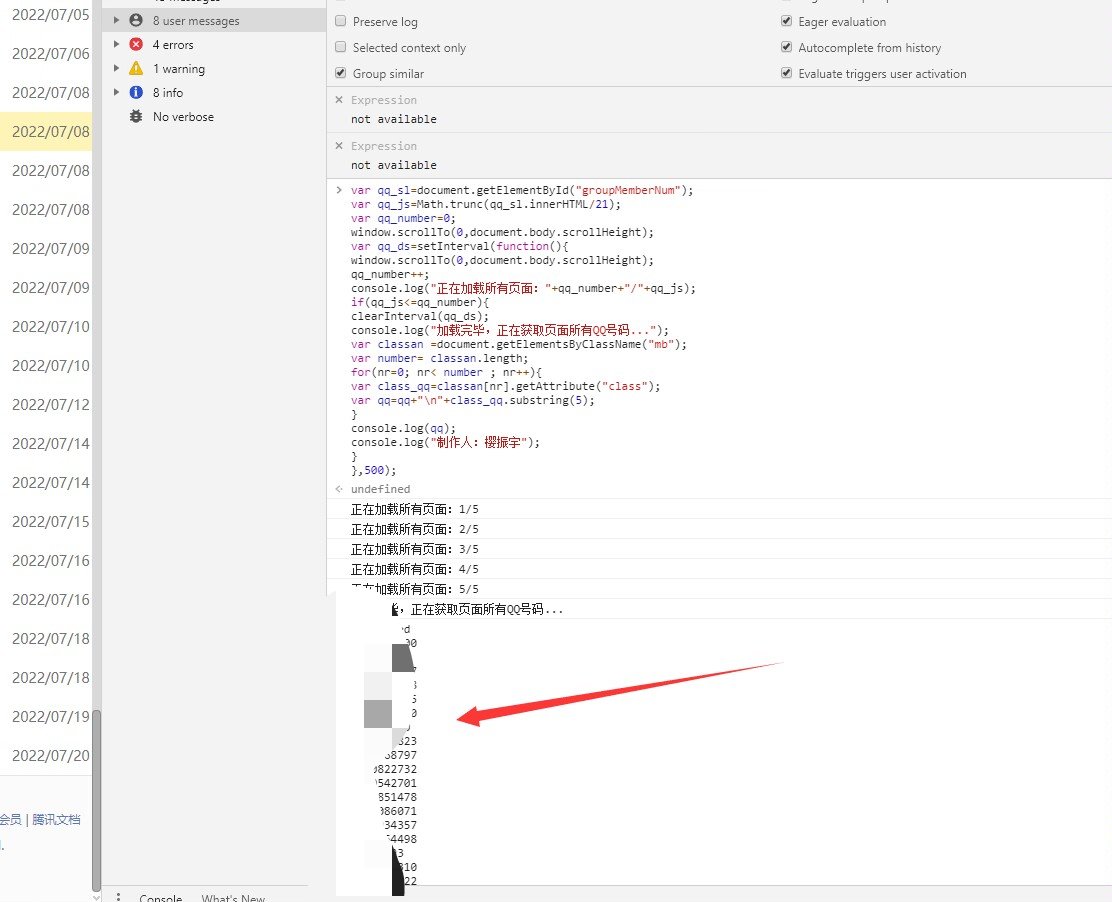Expand the 4 errors group
The image size is (1112, 902).
point(116,45)
